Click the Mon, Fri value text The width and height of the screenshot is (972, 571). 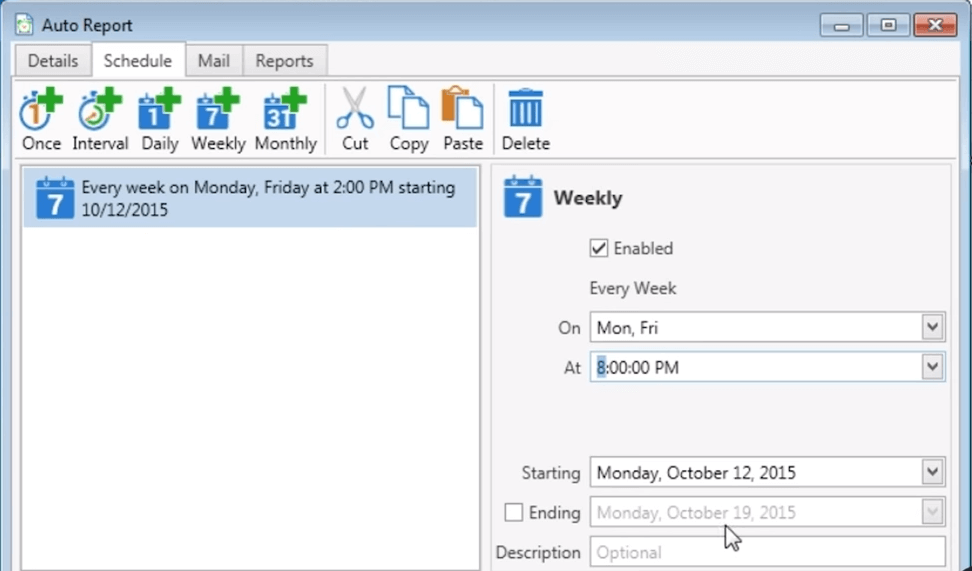point(627,328)
